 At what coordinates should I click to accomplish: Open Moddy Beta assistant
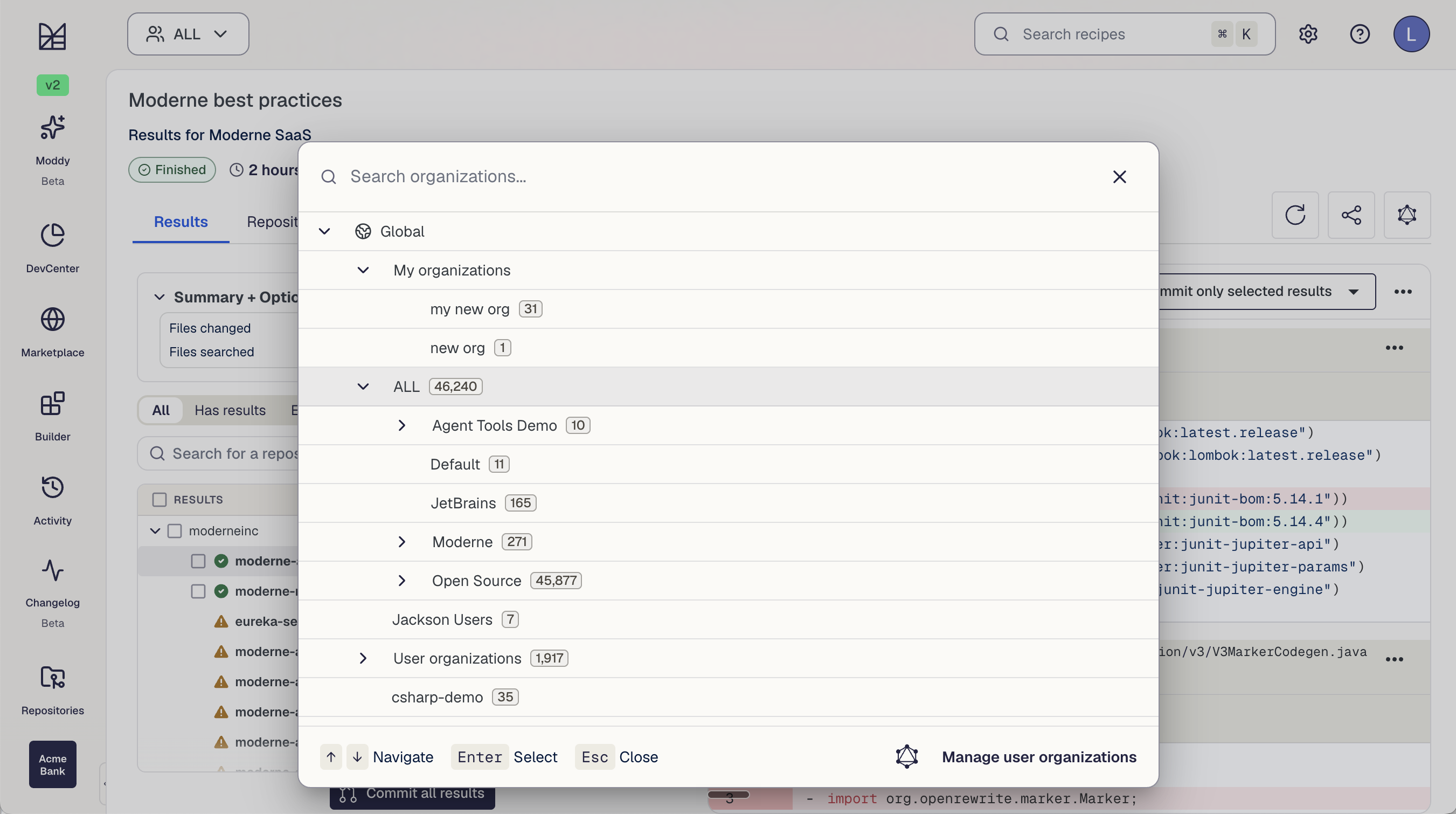coord(53,150)
